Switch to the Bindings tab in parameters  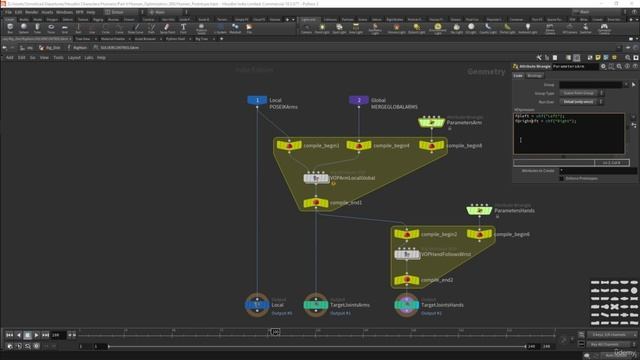pyautogui.click(x=534, y=76)
